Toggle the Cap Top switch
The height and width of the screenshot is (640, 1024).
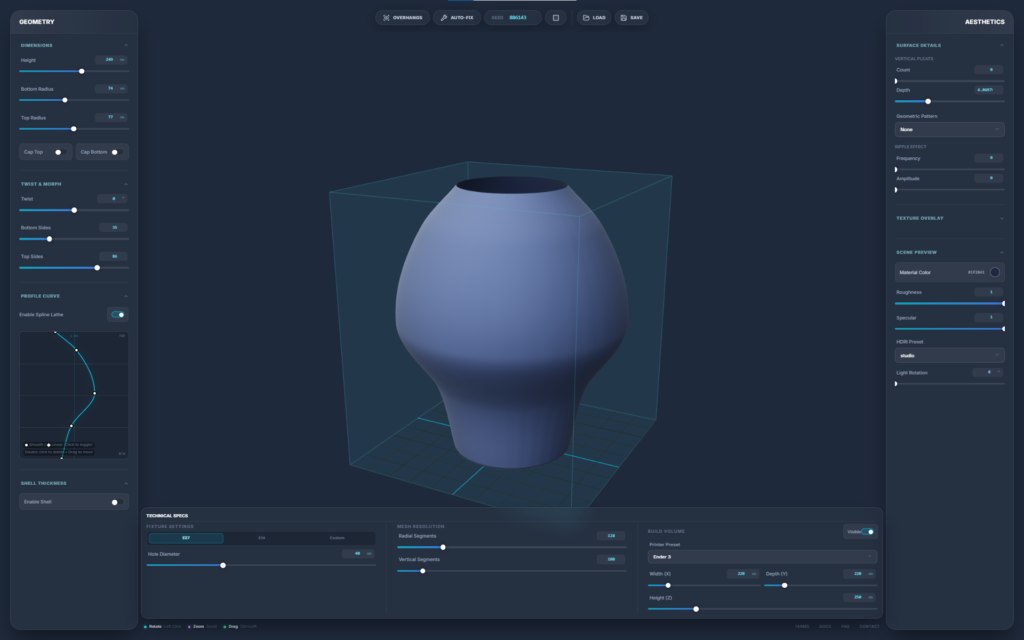[x=60, y=152]
